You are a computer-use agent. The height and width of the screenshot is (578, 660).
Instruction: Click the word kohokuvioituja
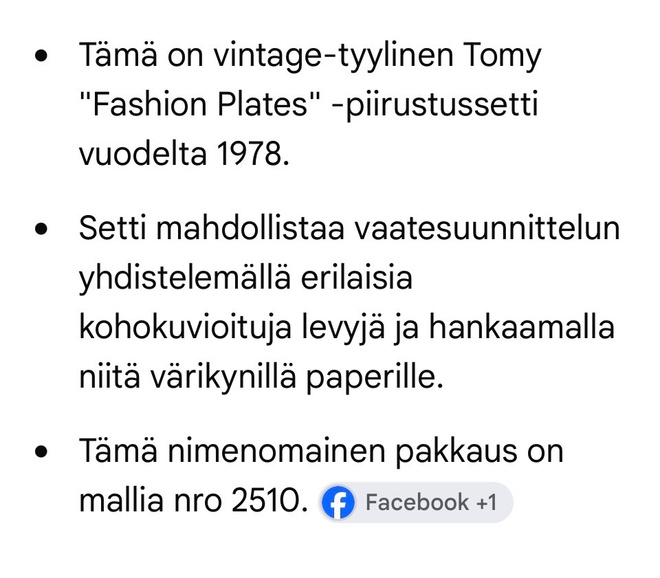[x=185, y=328]
